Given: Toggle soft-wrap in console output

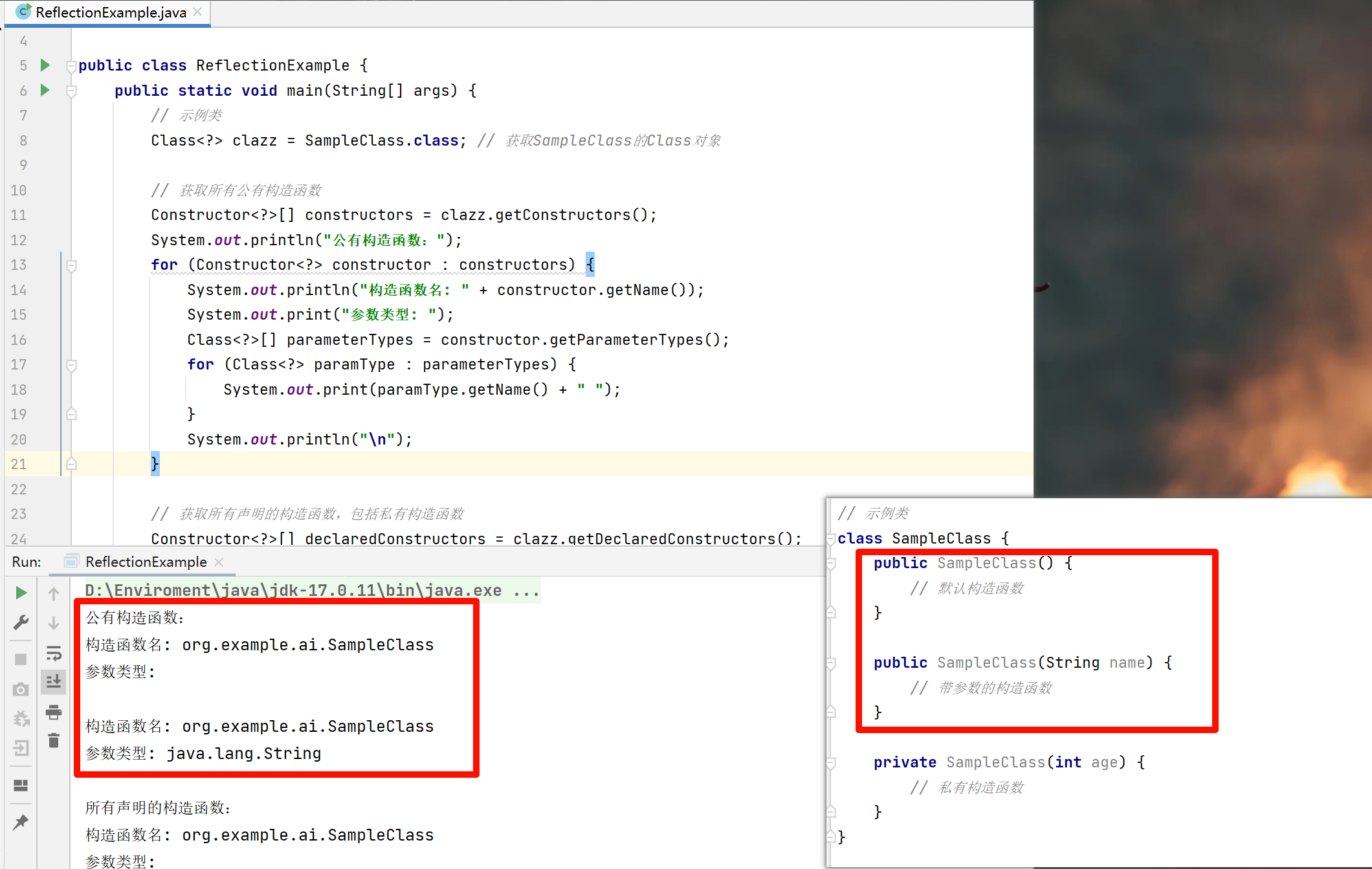Looking at the screenshot, I should (54, 653).
